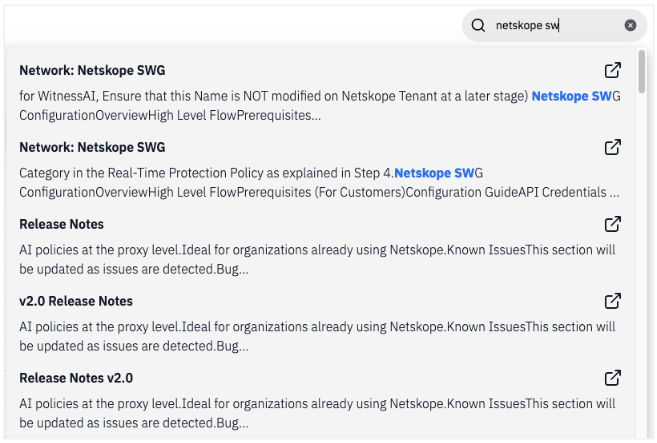Open external link icon beside the 'Release Notes' result
Screen dimensions: 657x443
(x=613, y=224)
